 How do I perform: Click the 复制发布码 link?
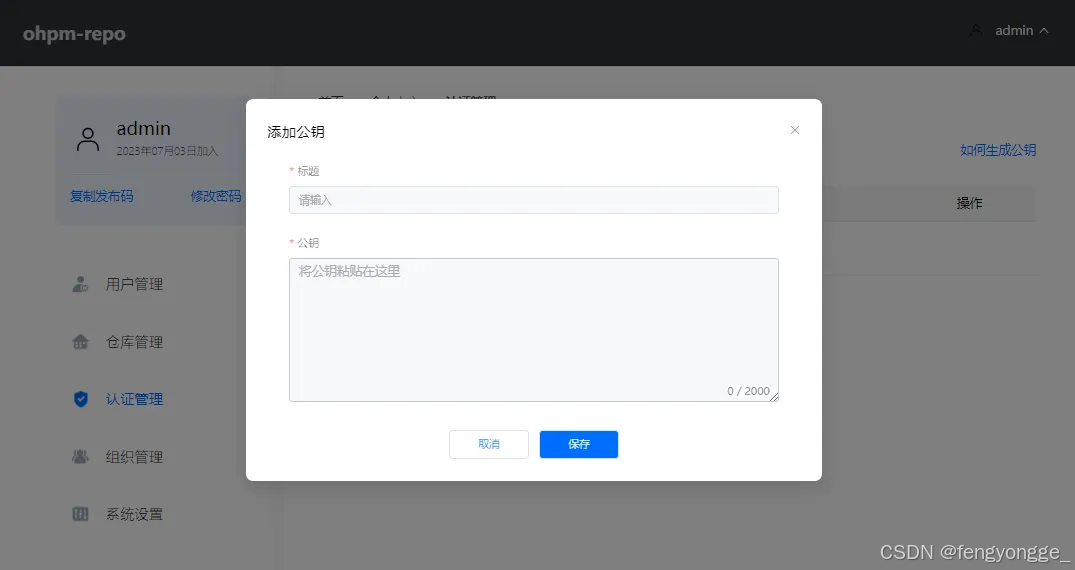point(101,196)
